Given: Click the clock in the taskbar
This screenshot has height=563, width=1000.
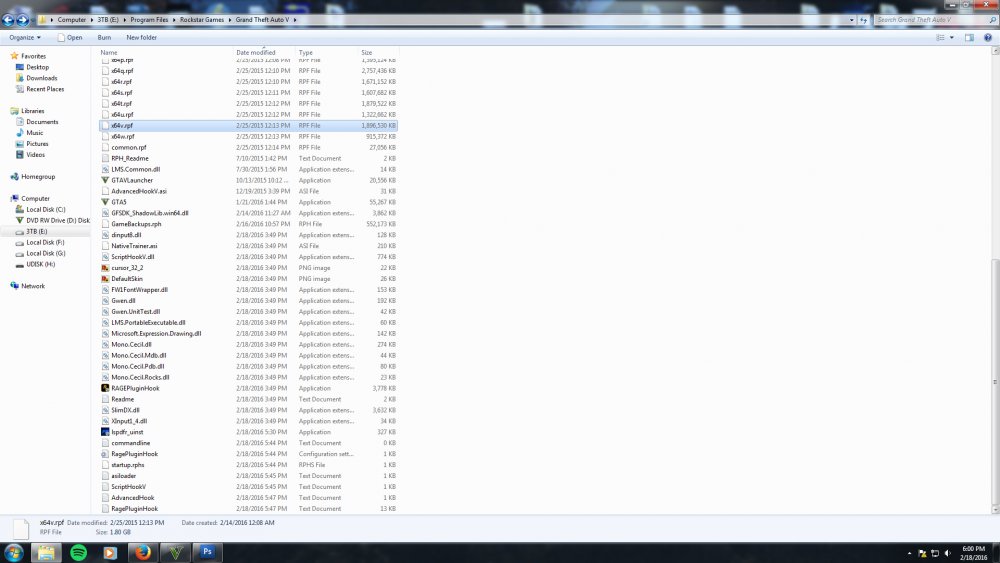Looking at the screenshot, I should click(x=973, y=553).
